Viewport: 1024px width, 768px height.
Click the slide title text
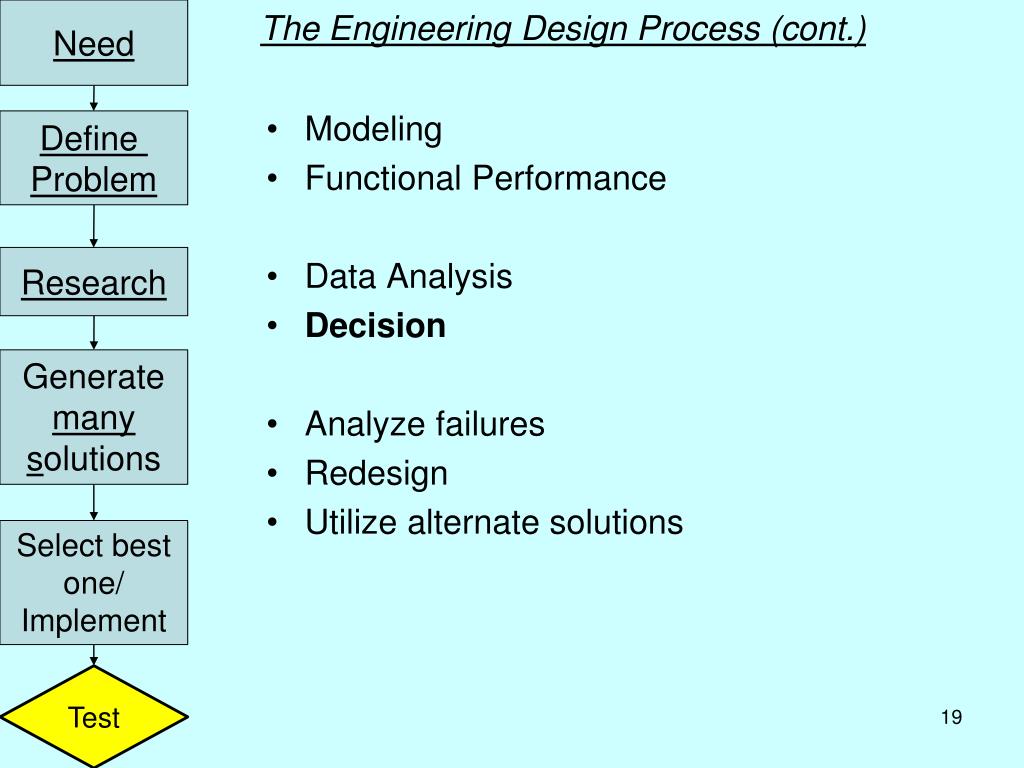click(x=564, y=30)
